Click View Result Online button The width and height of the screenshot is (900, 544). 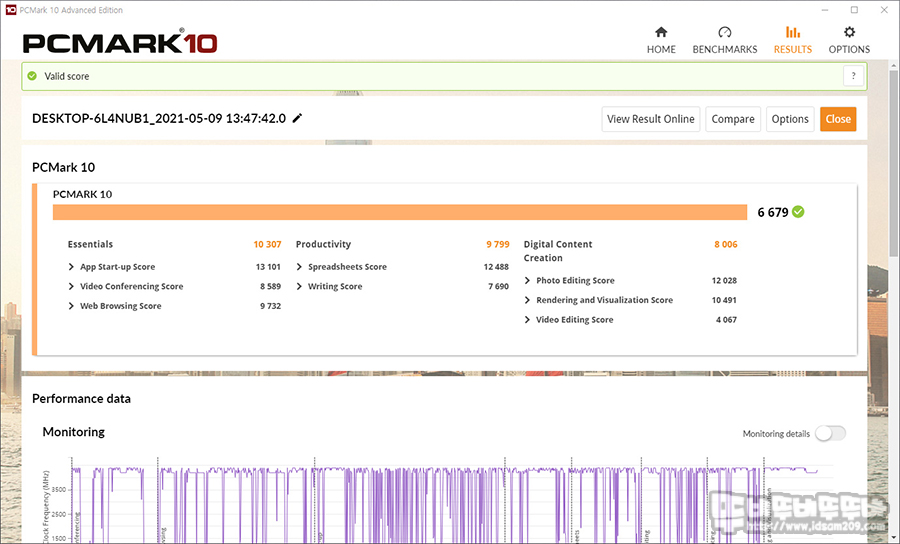click(x=651, y=119)
